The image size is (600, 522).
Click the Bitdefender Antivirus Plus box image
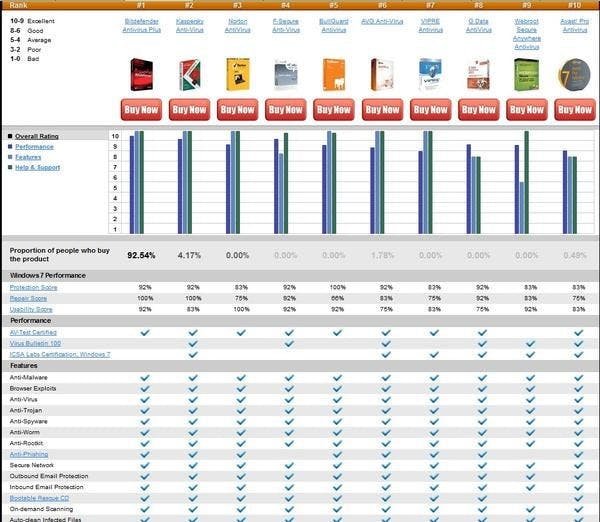coord(142,74)
